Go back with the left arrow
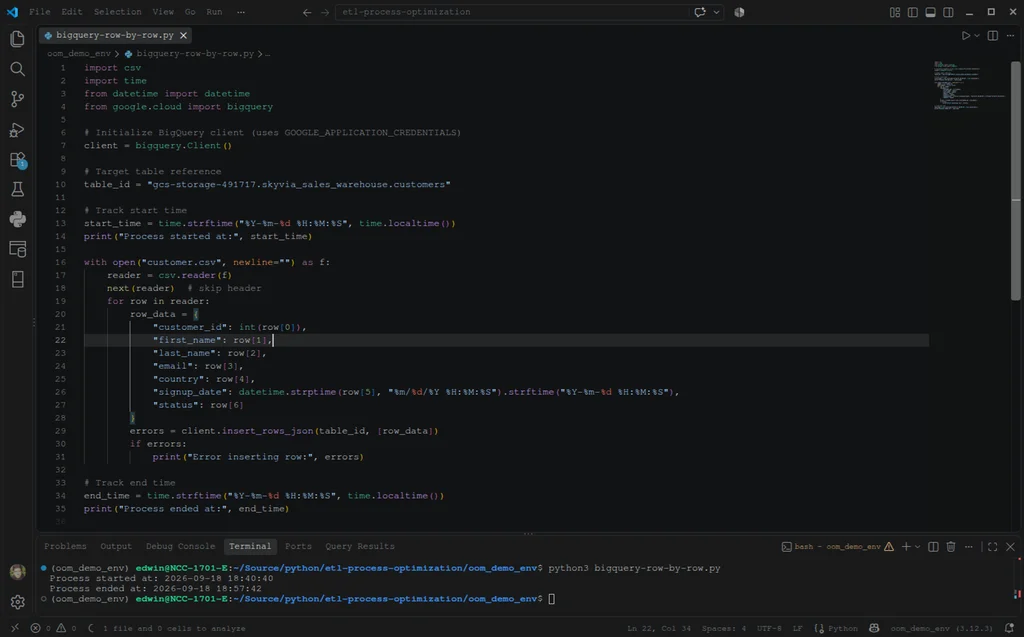Viewport: 1024px width, 637px height. tap(307, 12)
